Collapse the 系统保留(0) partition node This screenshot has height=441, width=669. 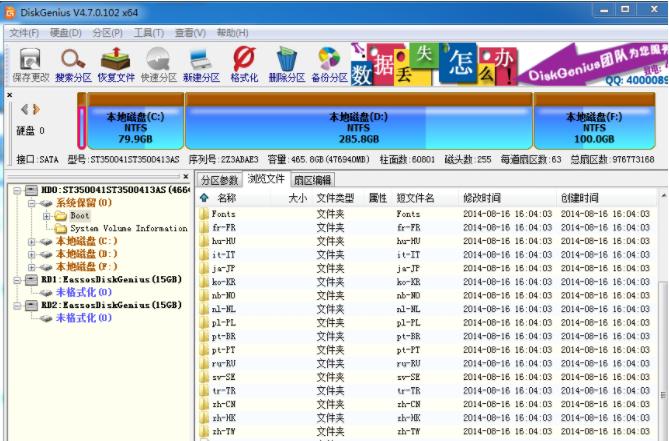pyautogui.click(x=31, y=203)
